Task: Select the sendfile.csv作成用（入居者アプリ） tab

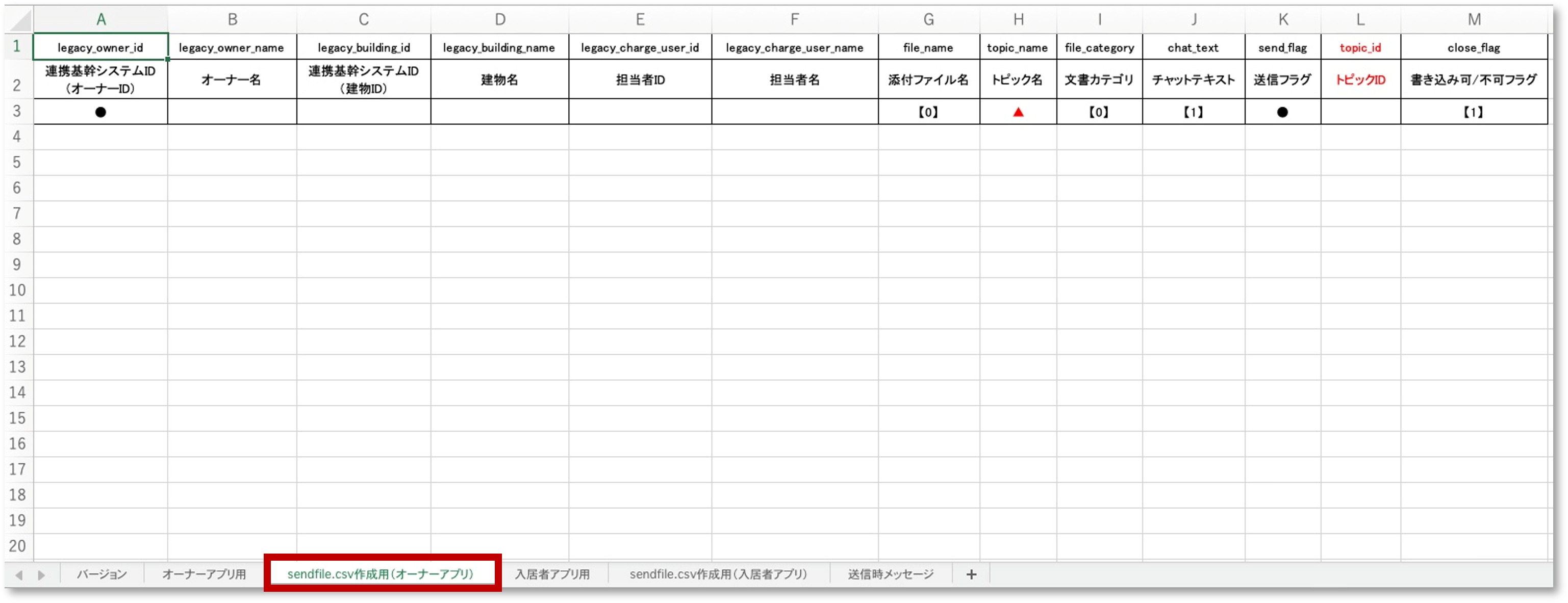Action: pos(718,574)
